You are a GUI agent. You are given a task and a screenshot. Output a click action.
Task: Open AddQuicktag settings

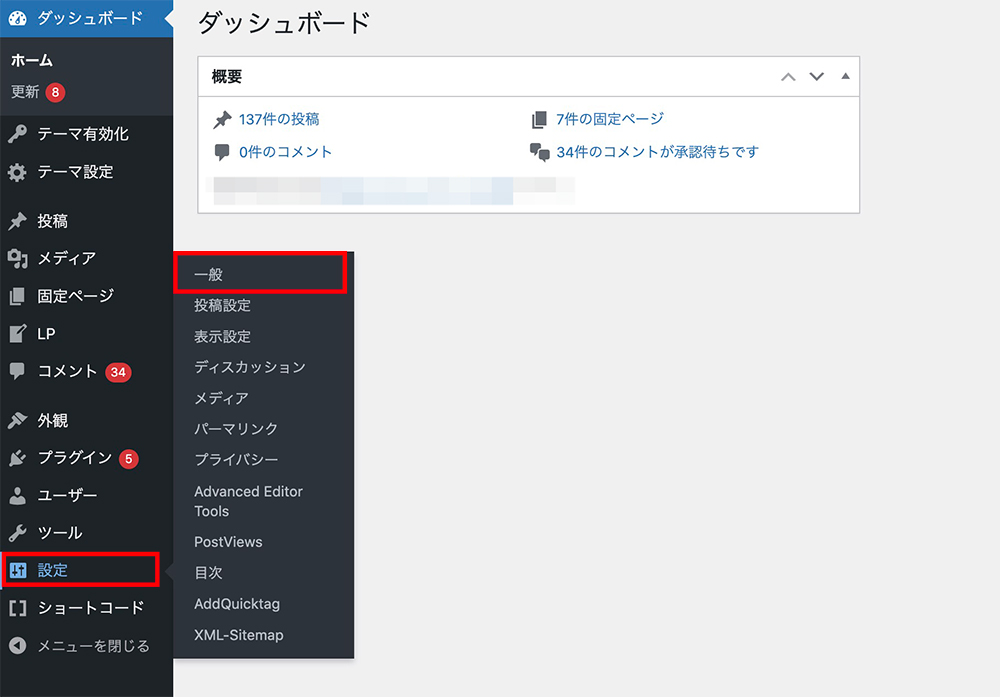[x=237, y=604]
